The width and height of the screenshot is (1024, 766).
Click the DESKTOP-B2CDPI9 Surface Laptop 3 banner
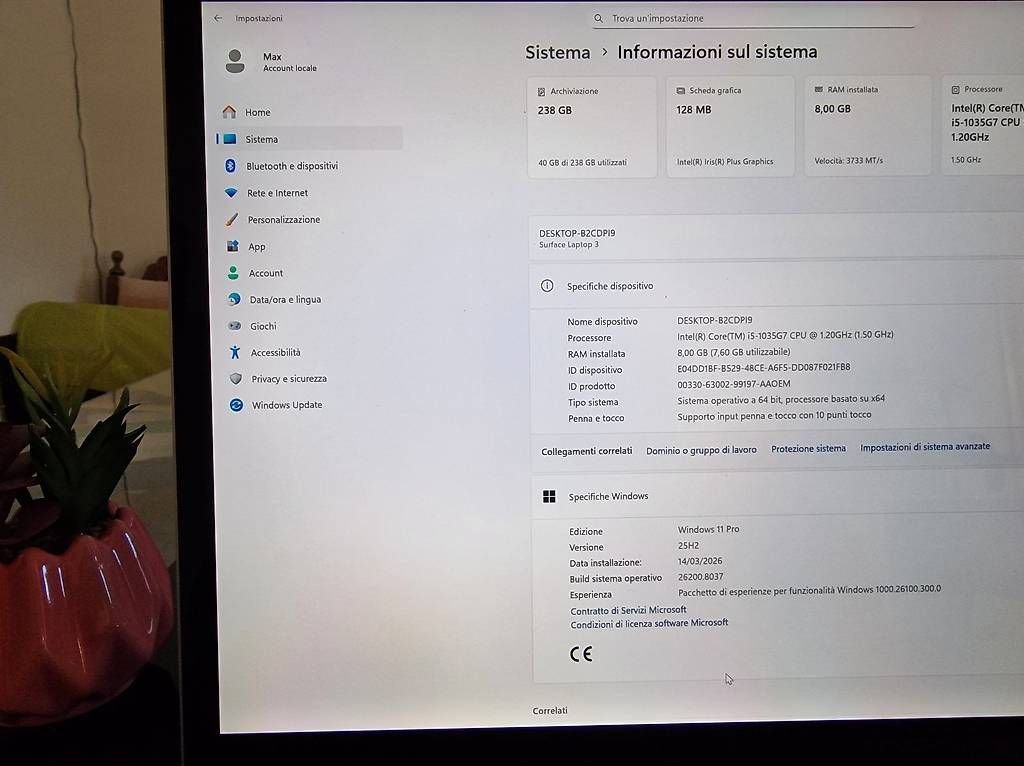[x=776, y=238]
